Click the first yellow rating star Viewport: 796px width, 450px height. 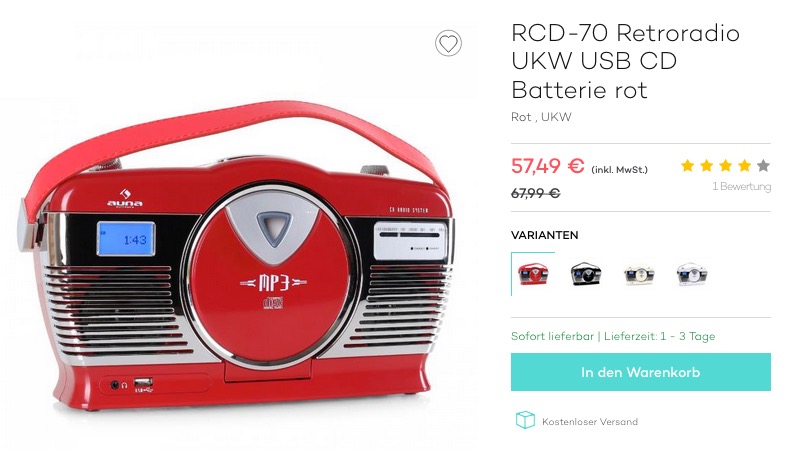coord(687,166)
